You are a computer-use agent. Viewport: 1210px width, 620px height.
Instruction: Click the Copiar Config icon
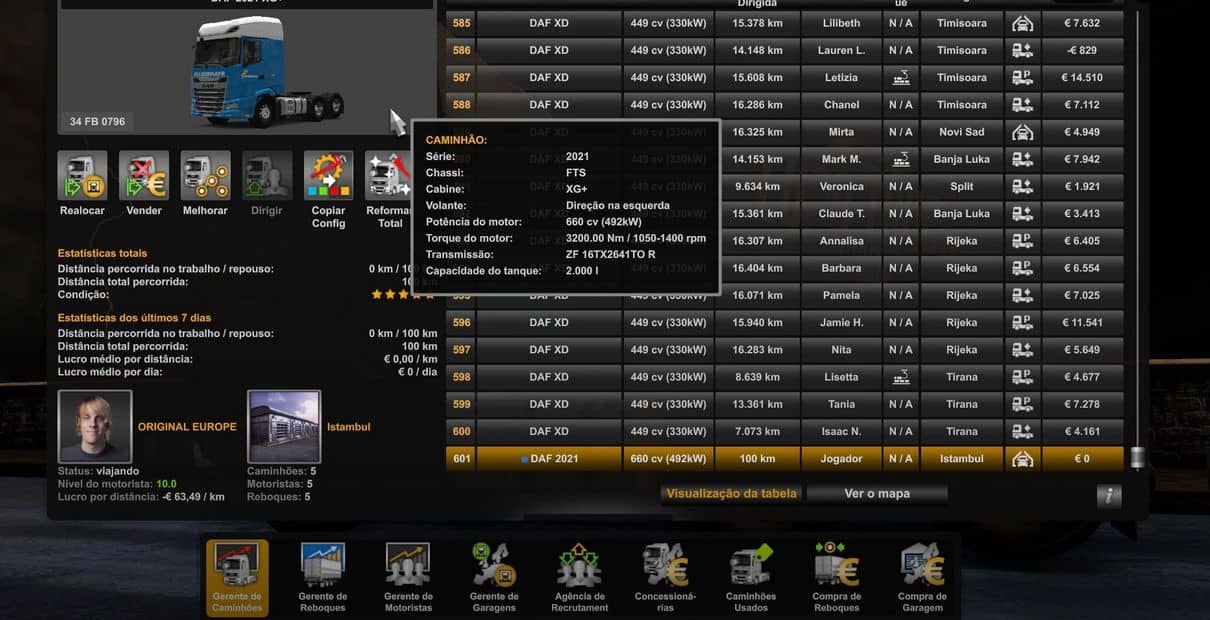[328, 176]
